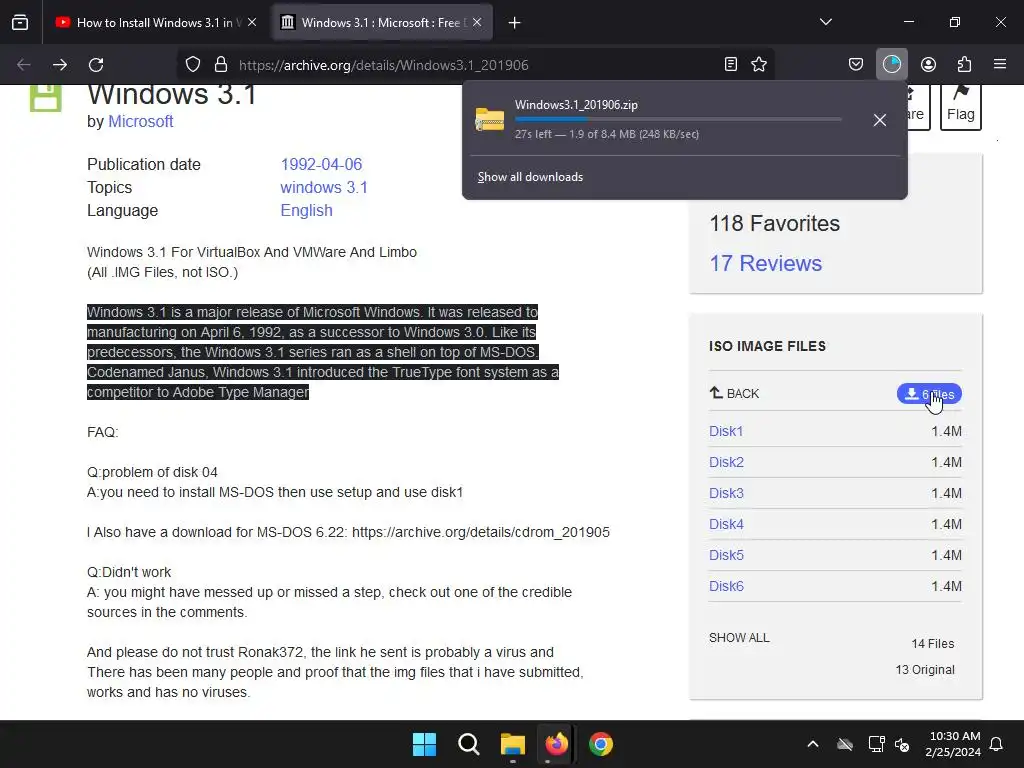
Task: Download all 6 files button
Action: [929, 394]
